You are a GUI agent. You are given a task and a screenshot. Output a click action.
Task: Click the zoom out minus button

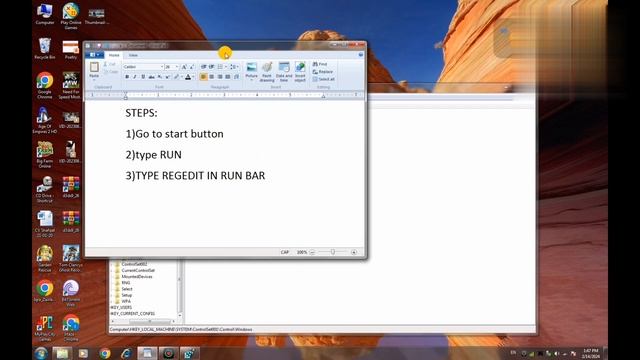pos(312,252)
